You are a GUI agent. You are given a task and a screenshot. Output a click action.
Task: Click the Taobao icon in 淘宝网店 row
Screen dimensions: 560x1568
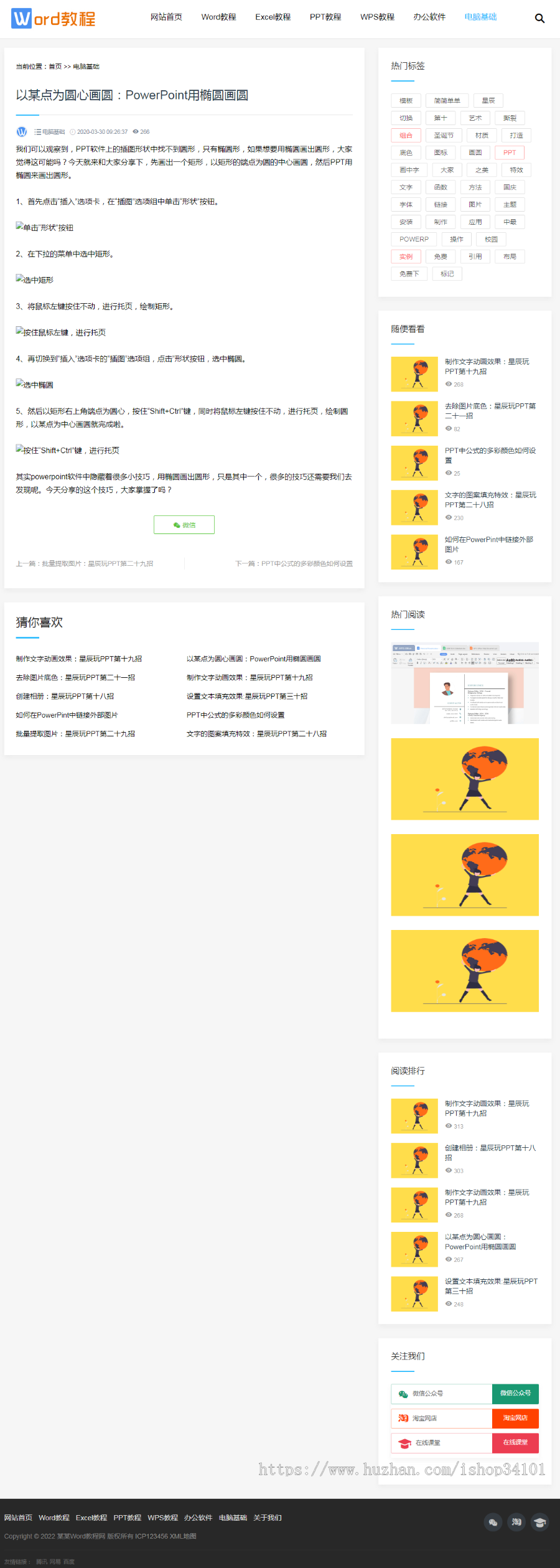coord(403,1418)
